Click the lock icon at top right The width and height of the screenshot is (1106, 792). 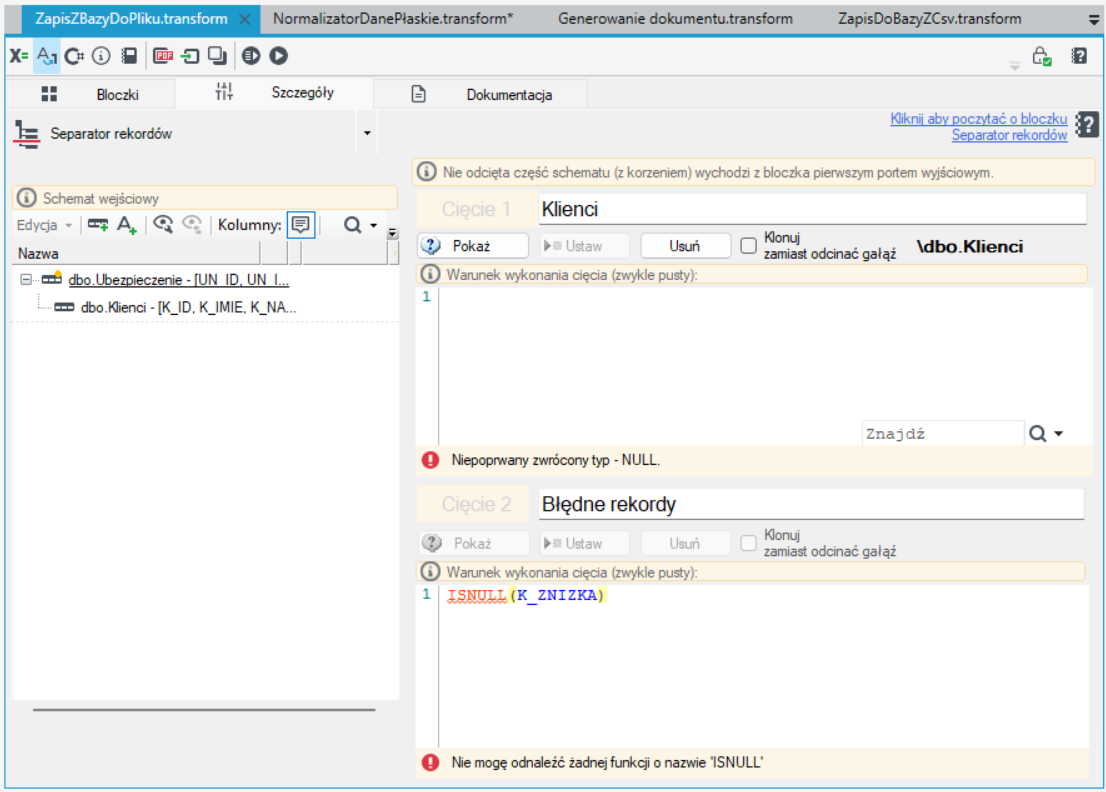coord(1042,56)
